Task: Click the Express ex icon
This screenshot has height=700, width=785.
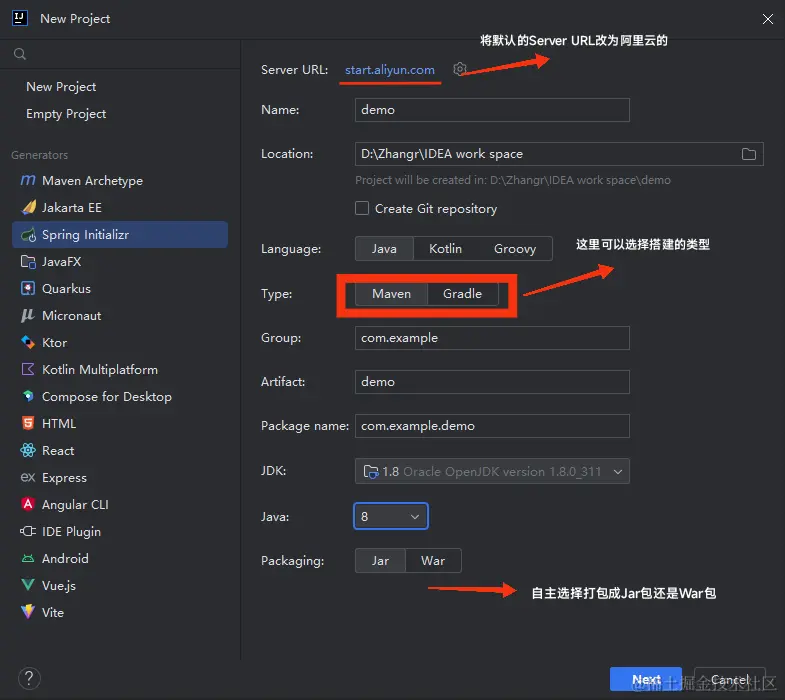Action: [28, 478]
